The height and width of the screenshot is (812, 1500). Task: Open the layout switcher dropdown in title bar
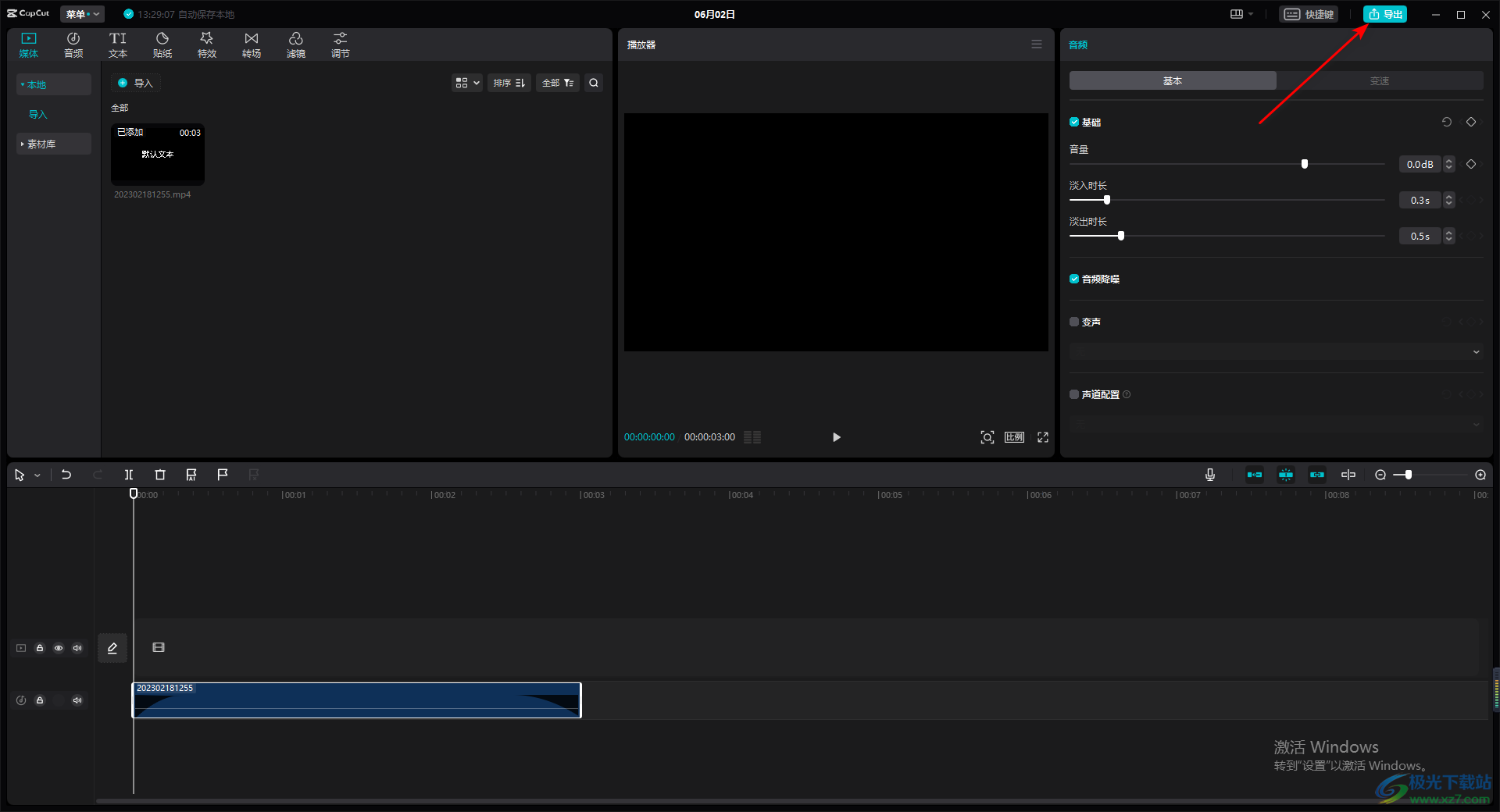[x=1241, y=14]
